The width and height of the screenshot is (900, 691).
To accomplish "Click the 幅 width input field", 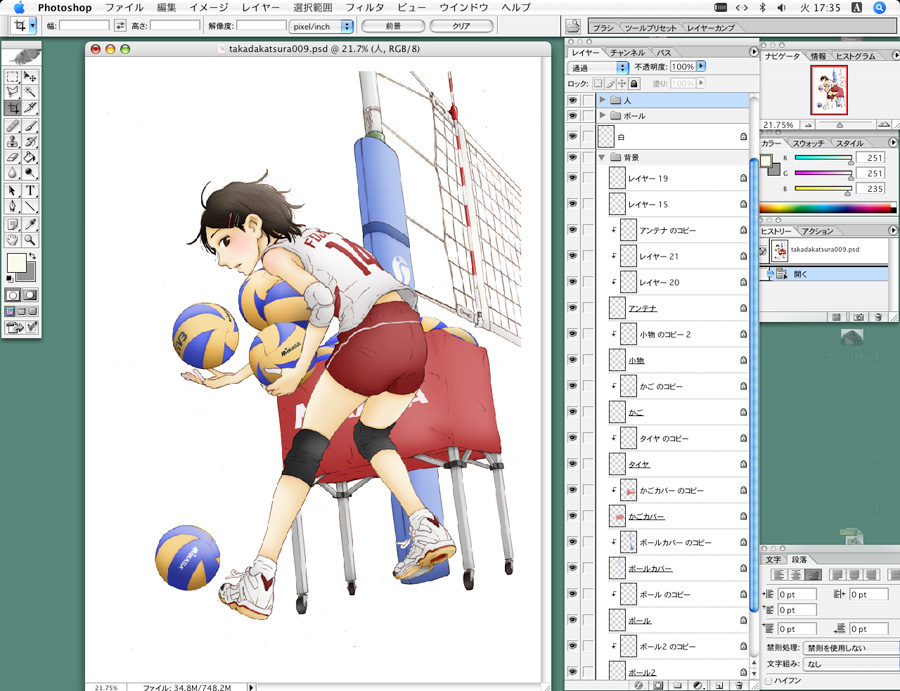I will 84,25.
